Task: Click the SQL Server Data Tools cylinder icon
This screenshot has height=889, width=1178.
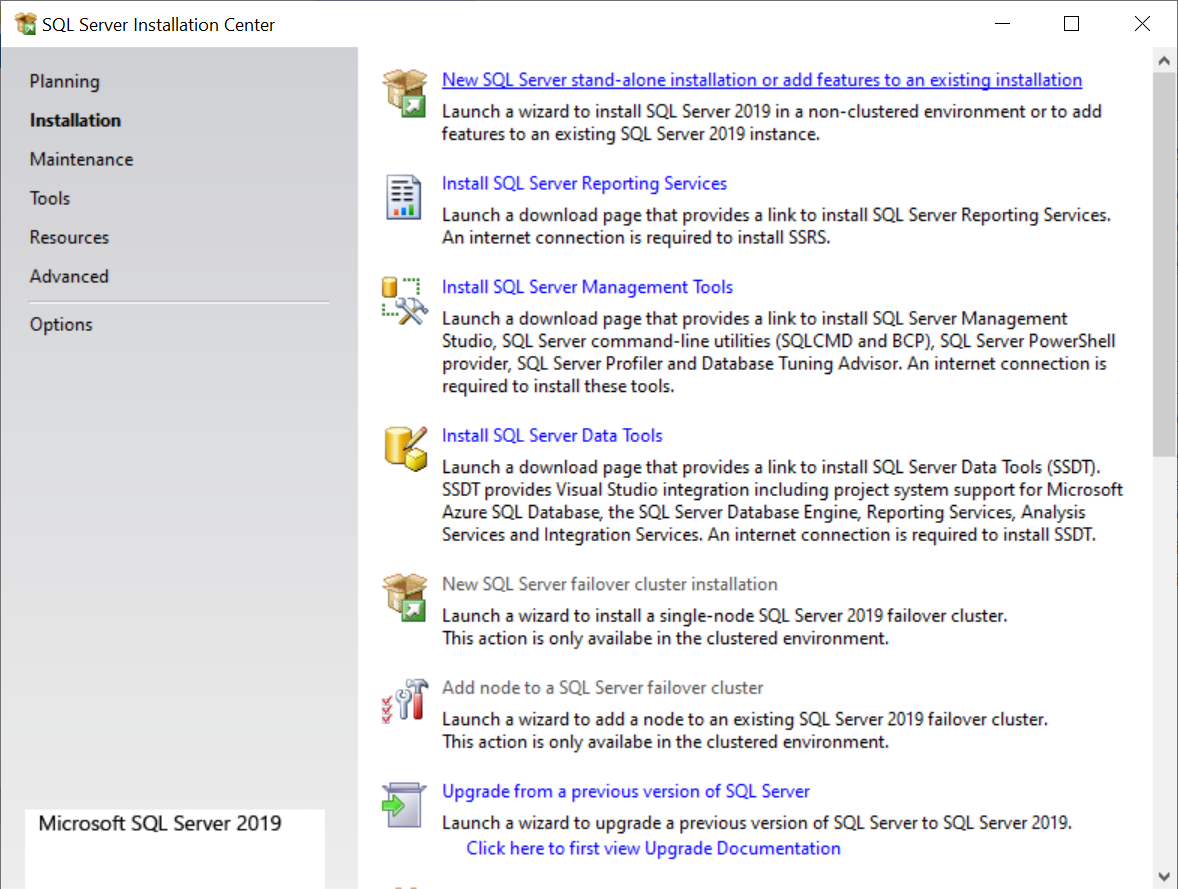Action: point(406,449)
